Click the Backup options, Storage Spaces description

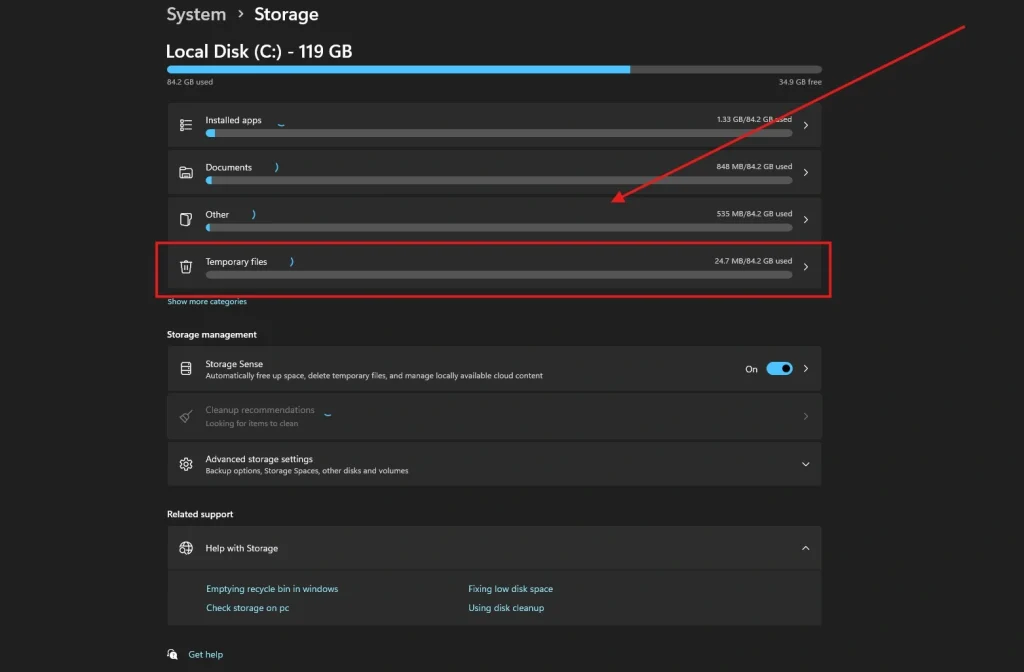[x=307, y=471]
